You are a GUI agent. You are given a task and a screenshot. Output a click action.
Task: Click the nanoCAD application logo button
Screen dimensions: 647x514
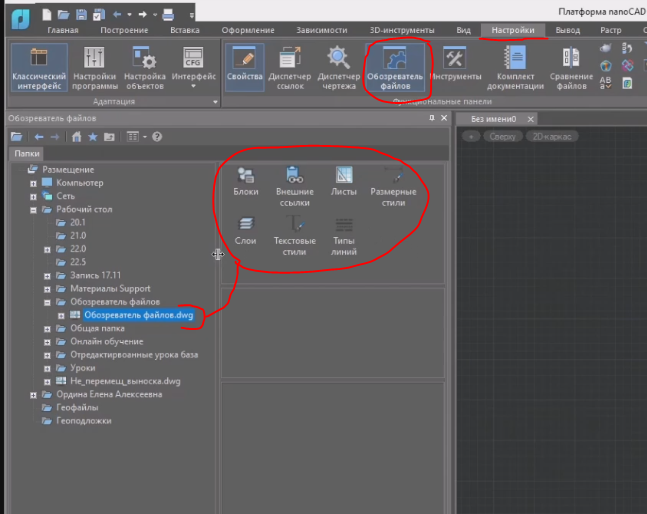[x=20, y=19]
